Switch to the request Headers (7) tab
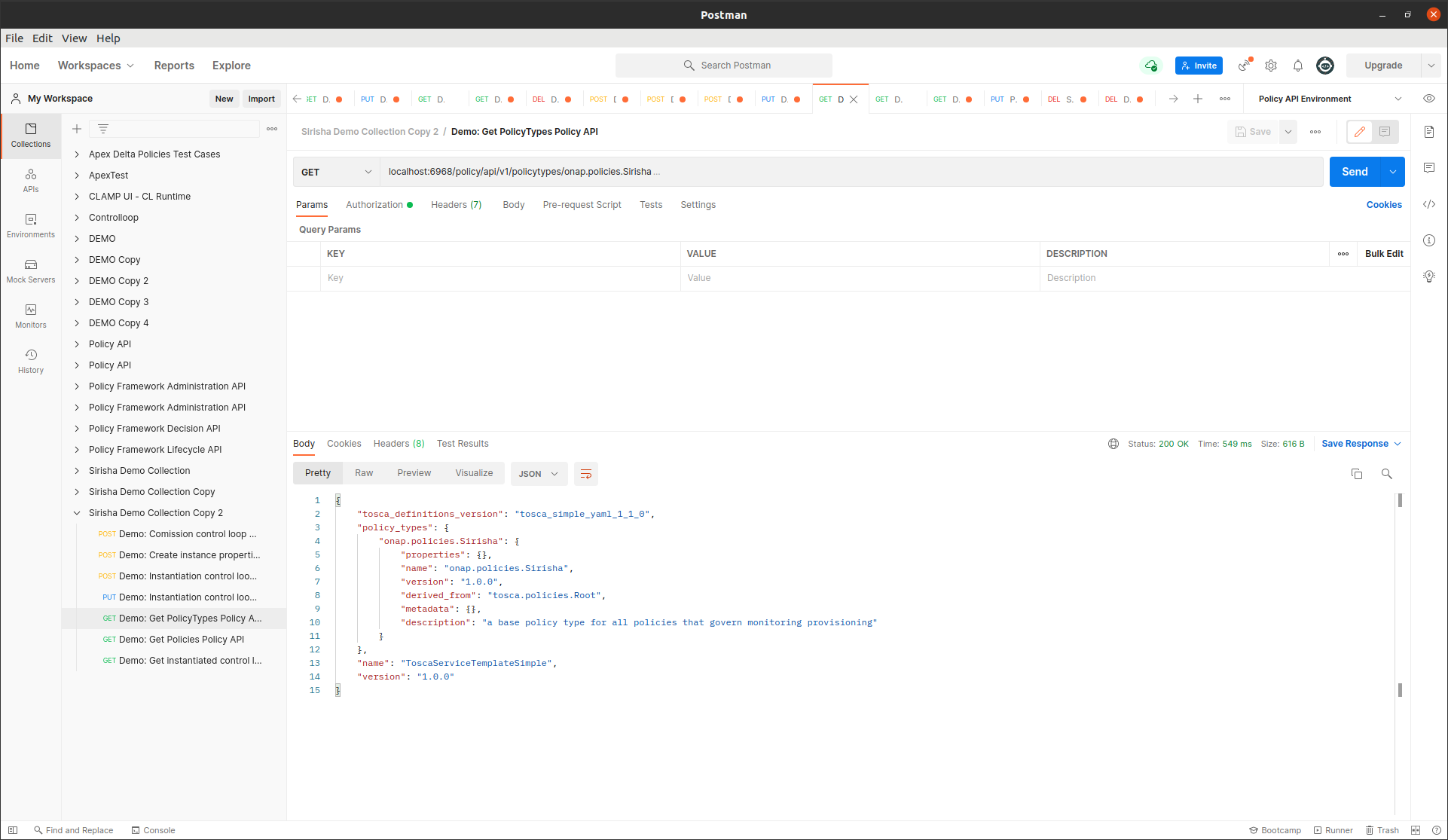The height and width of the screenshot is (840, 1448). tap(456, 205)
